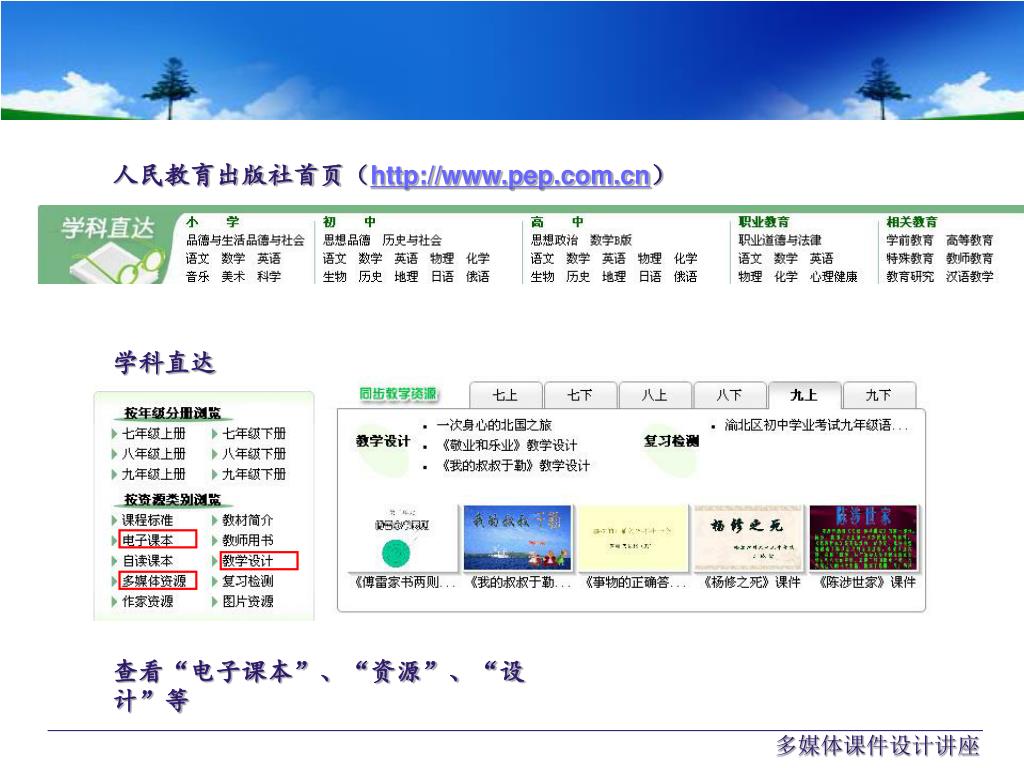Click the 同步教学资源 heading label
1024x768 pixels.
pos(398,394)
